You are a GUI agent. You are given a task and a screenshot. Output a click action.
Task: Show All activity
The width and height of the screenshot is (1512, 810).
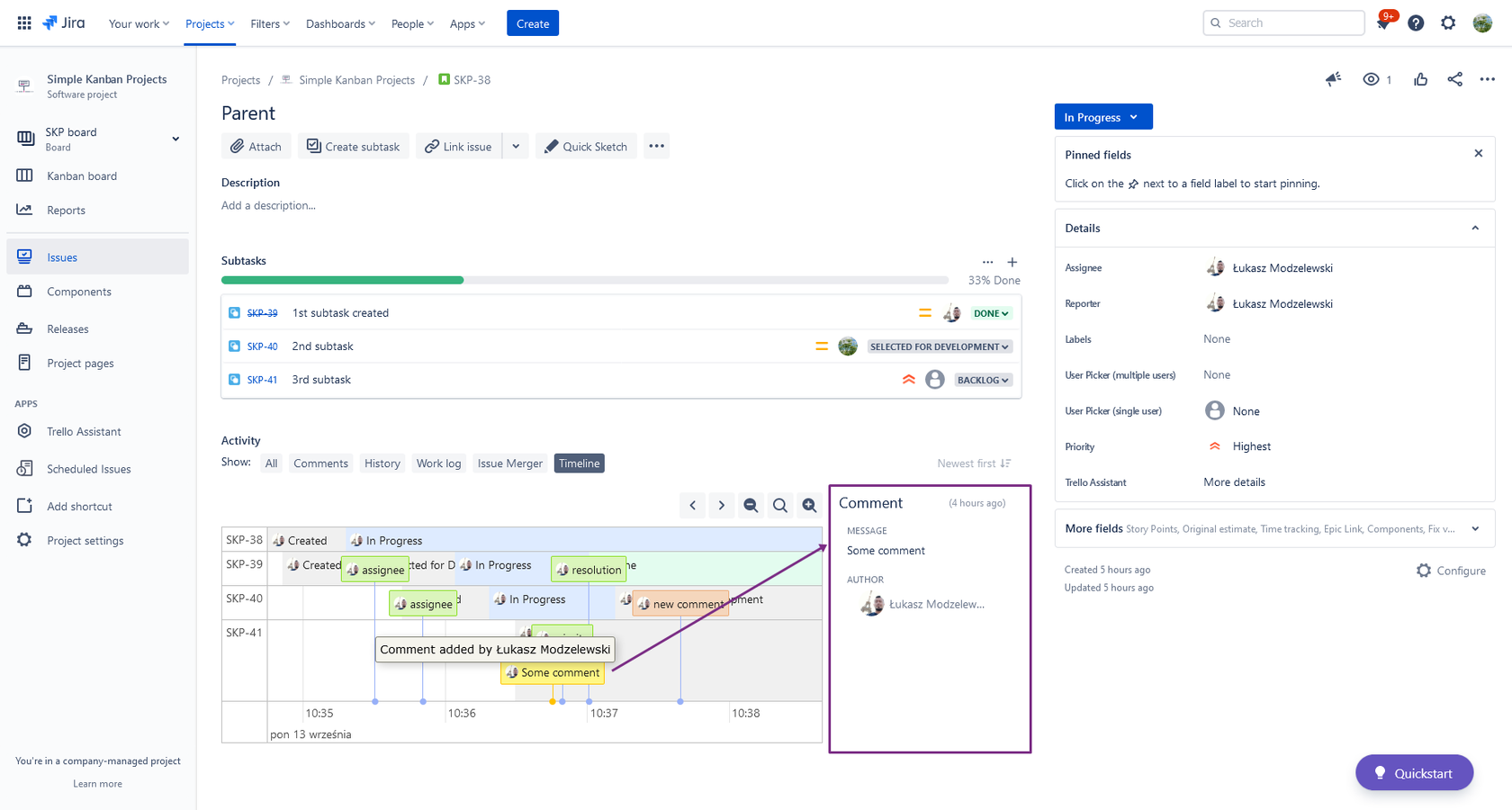coord(271,463)
